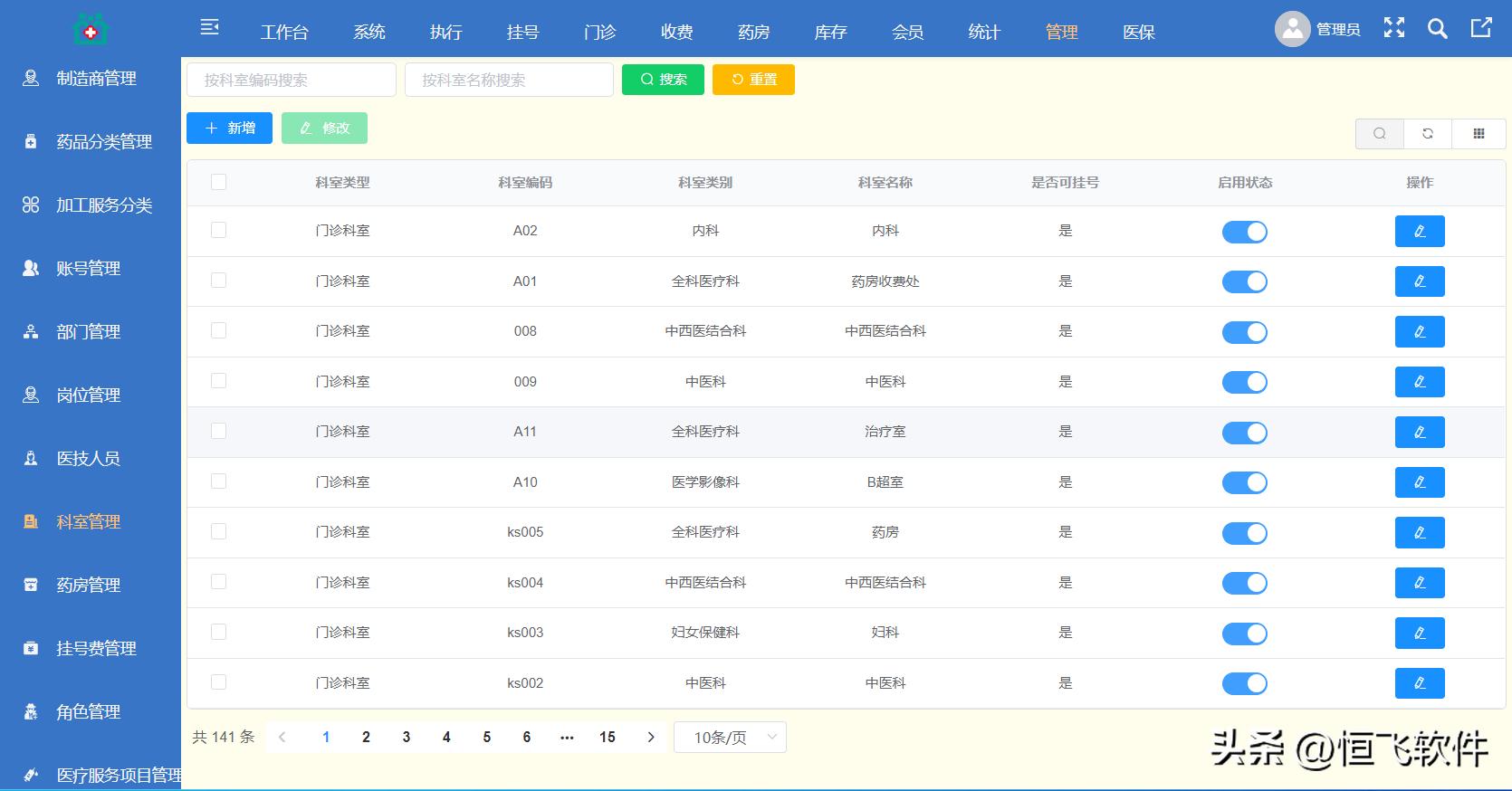Click the orange 重置 button
Viewport: 1512px width, 791px height.
[x=753, y=80]
